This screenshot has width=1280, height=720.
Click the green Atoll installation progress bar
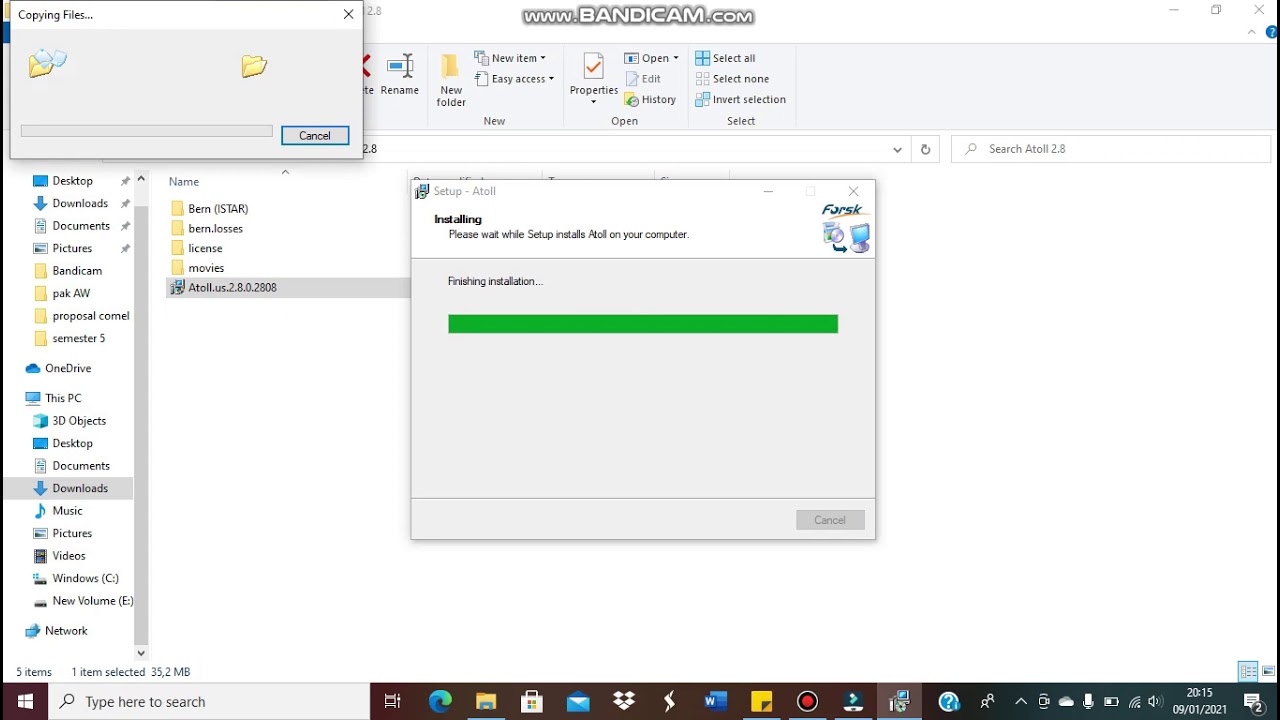(643, 324)
